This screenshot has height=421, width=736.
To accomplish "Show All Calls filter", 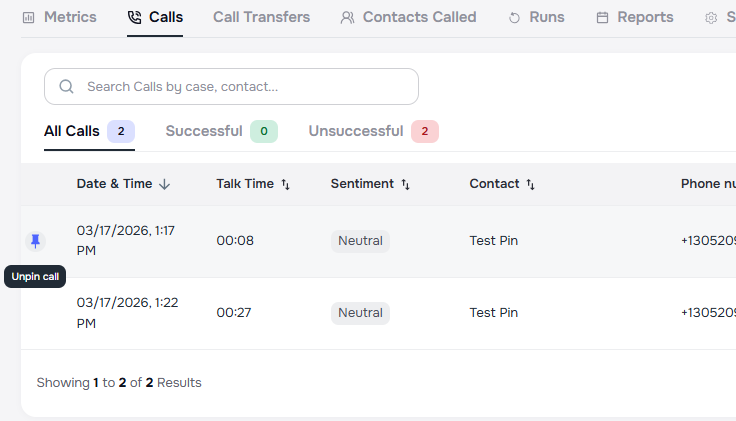I will 72,131.
